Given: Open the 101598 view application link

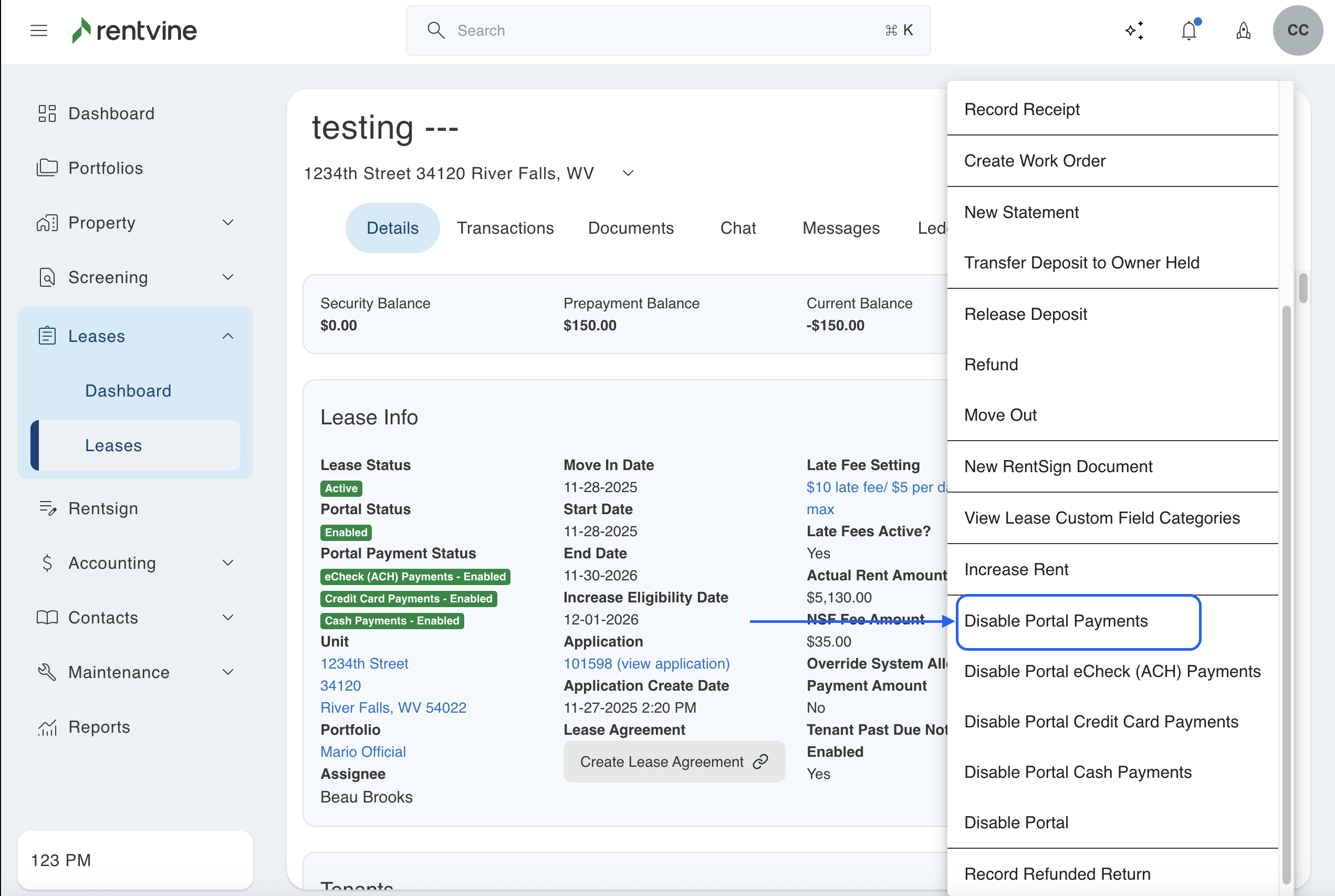Looking at the screenshot, I should coord(646,663).
